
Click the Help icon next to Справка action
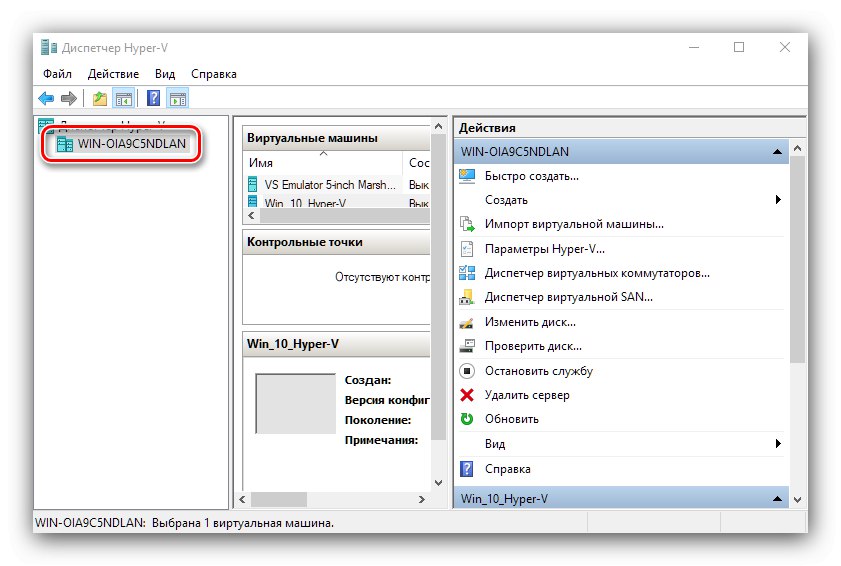point(467,469)
